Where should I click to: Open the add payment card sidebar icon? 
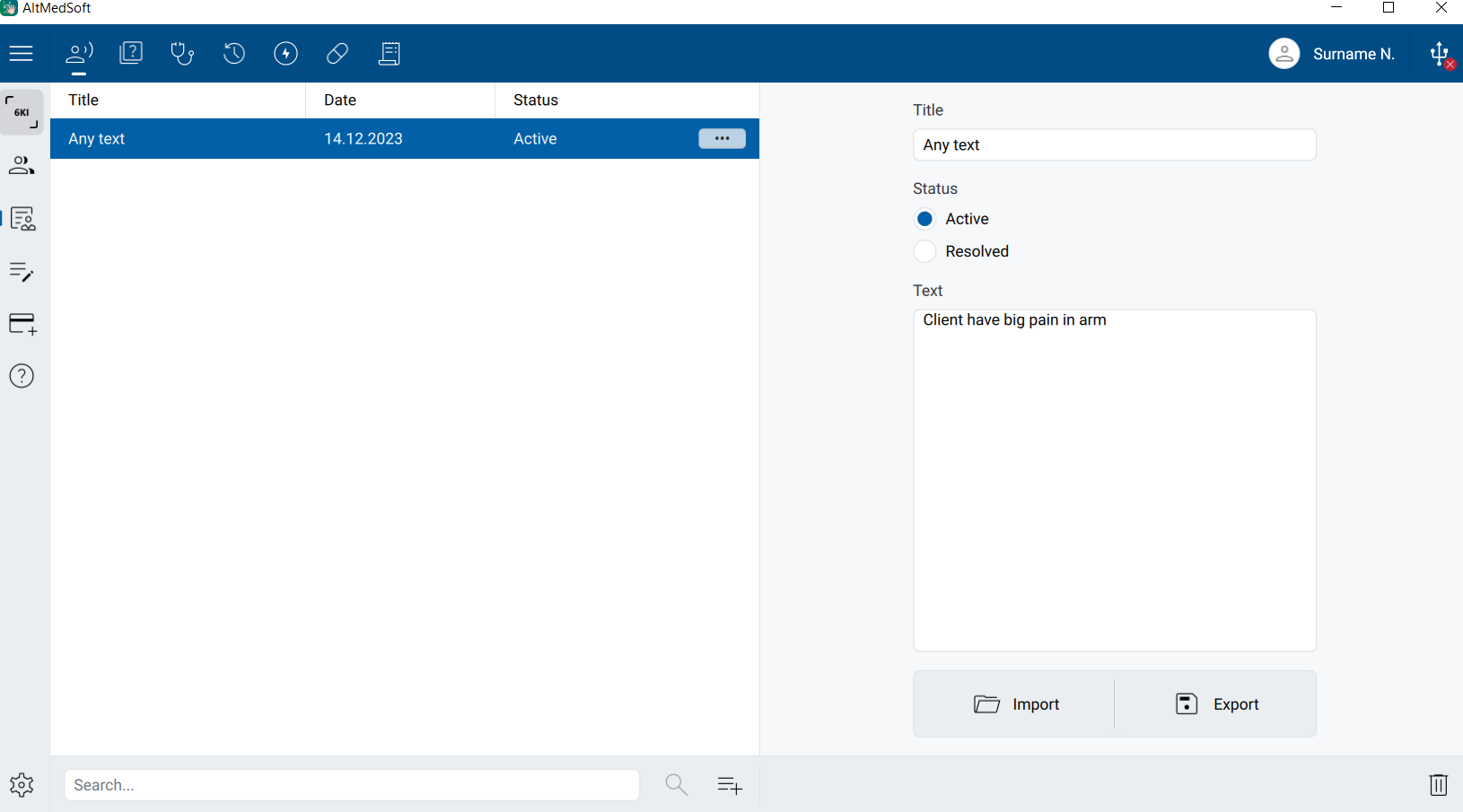[22, 324]
